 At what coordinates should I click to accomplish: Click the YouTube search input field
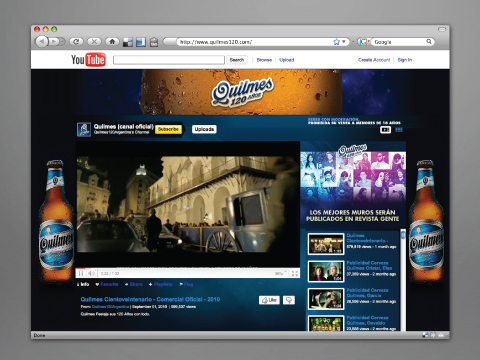169,60
